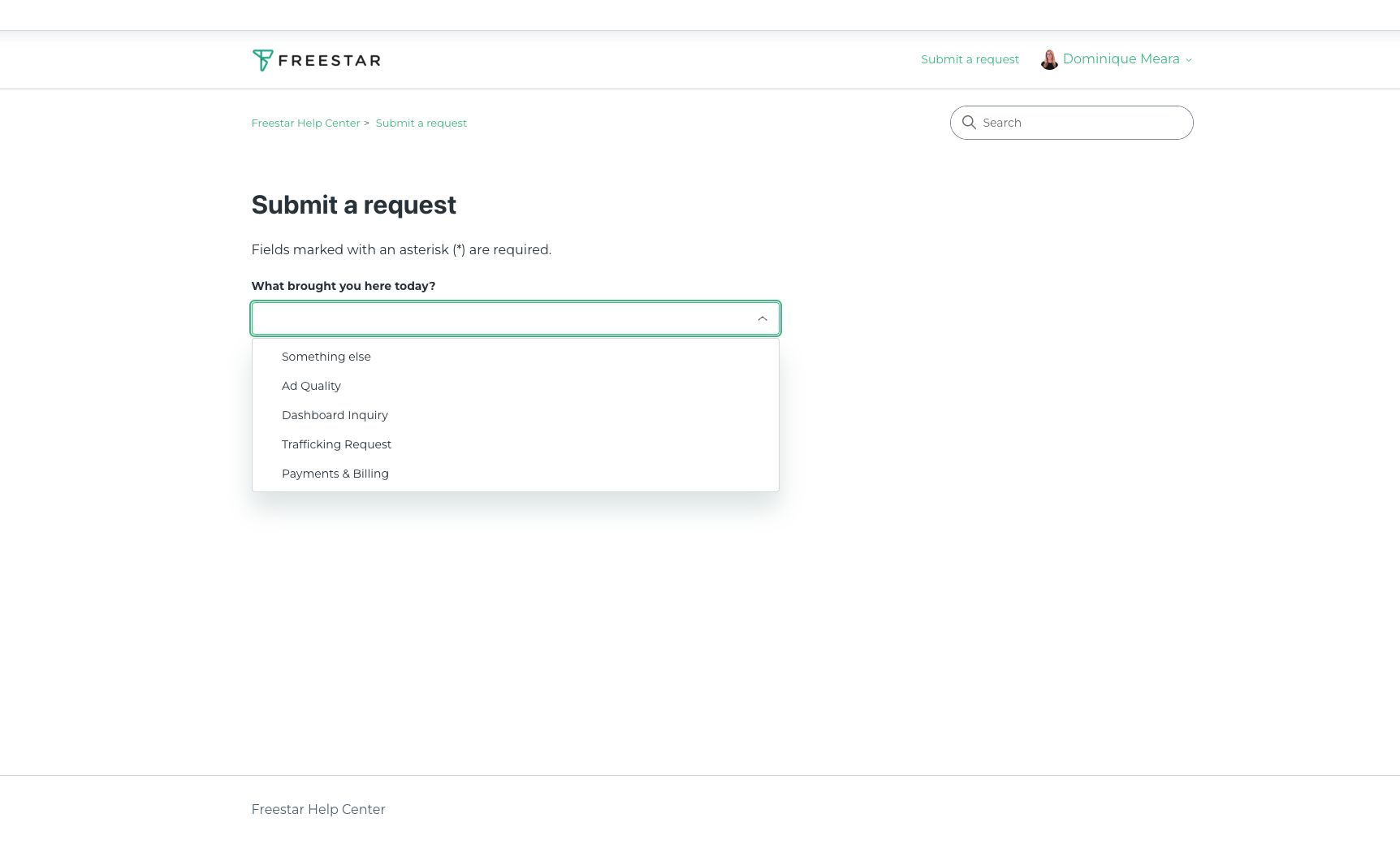Open Submit a request header link

pyautogui.click(x=970, y=59)
